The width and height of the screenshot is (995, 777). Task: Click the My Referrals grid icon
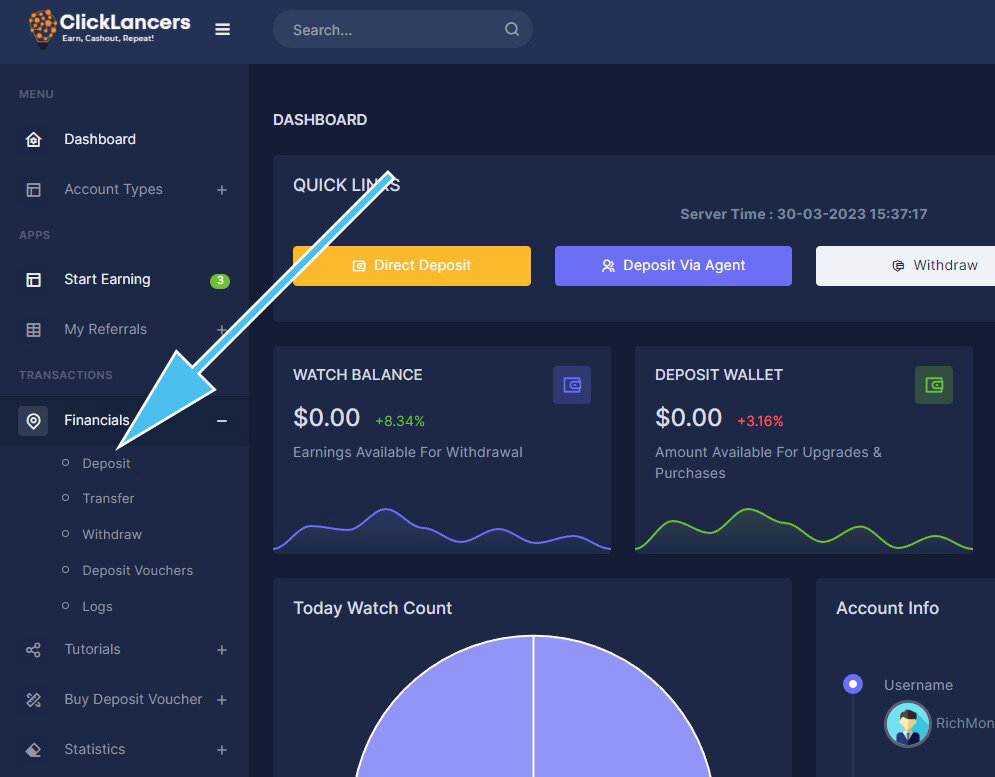click(34, 329)
